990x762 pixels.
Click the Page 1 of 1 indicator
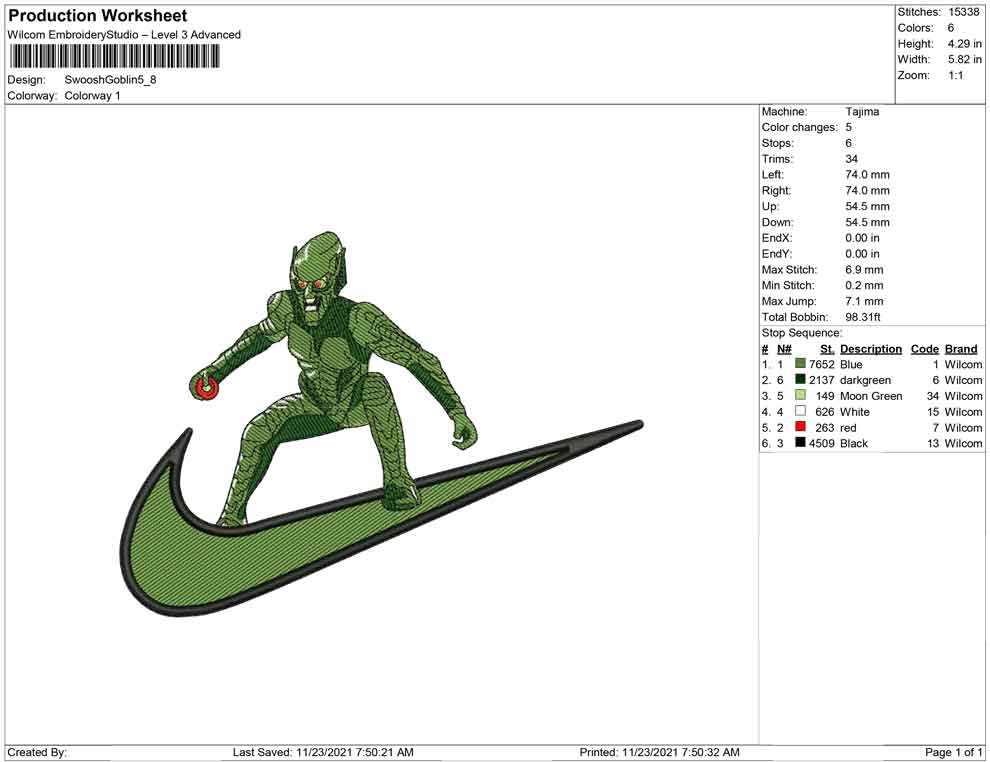[x=953, y=753]
